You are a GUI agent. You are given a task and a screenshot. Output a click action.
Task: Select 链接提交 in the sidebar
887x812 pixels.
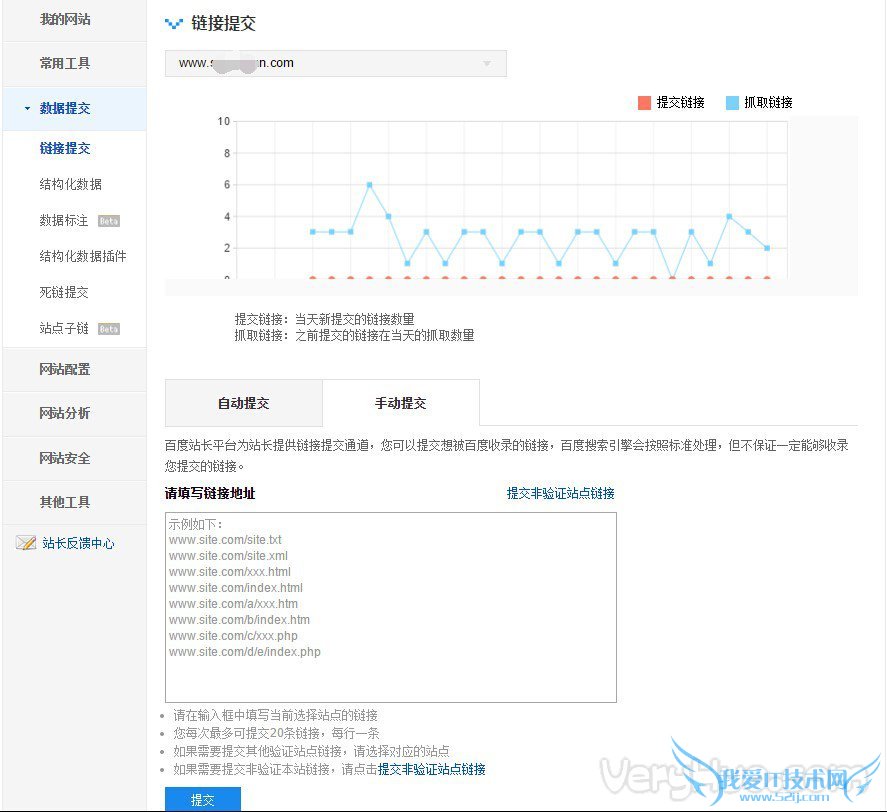click(x=65, y=148)
